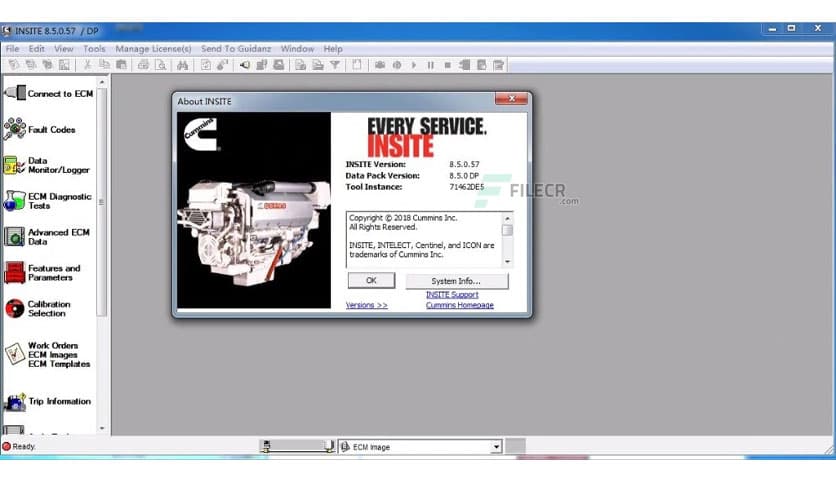Minimize the INSITE main window
Viewport: 836px width, 484px height.
(x=772, y=28)
